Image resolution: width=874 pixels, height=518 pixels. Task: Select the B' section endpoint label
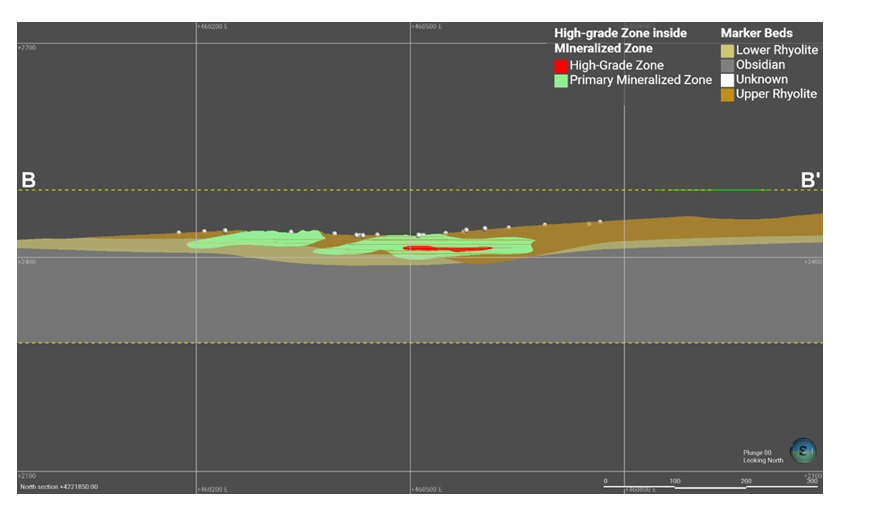(x=810, y=180)
